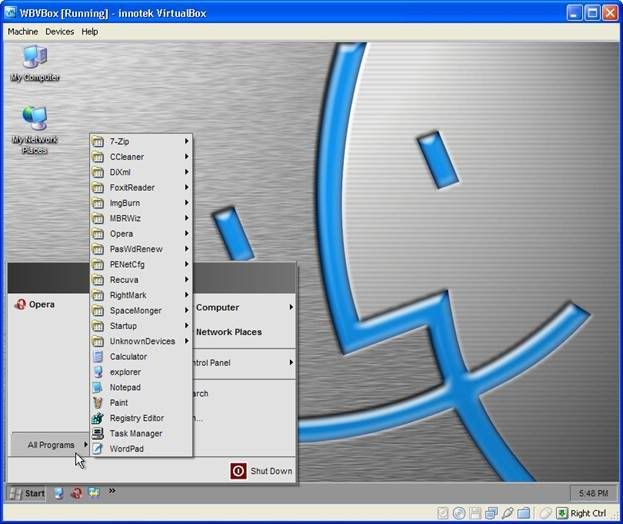Open the DiXml folder entry
Viewport: 623px width, 524px height.
(141, 172)
